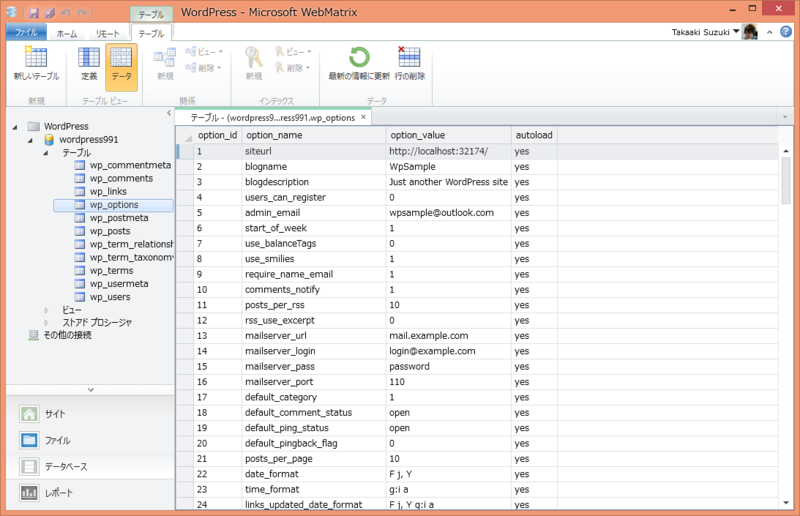
Task: Sort by the option_id column header
Action: [x=217, y=135]
